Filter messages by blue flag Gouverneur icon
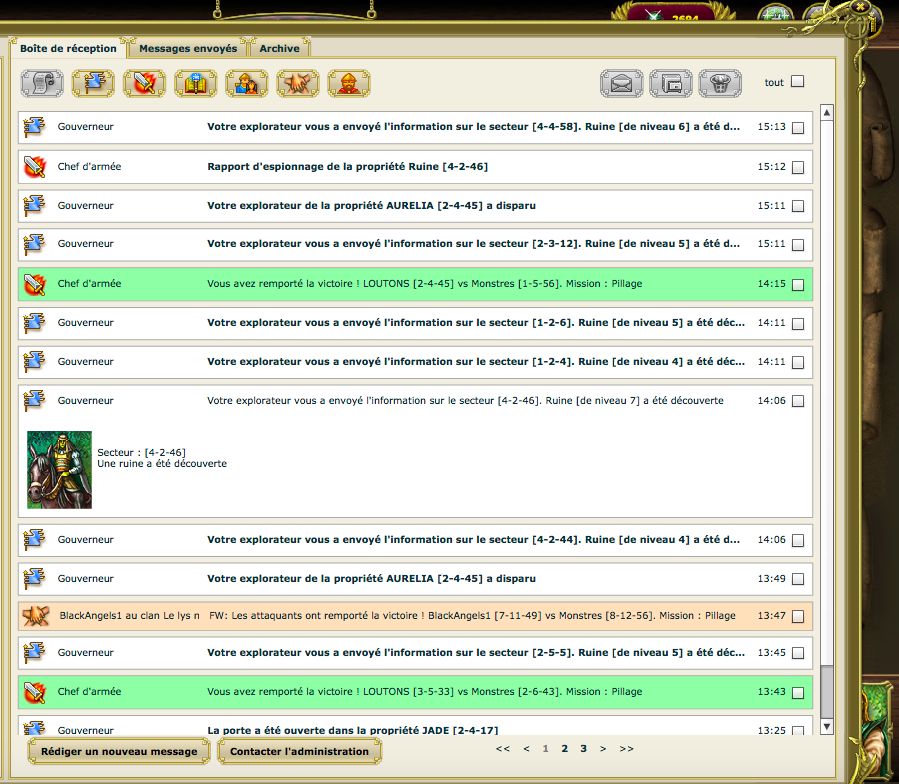 tap(93, 83)
